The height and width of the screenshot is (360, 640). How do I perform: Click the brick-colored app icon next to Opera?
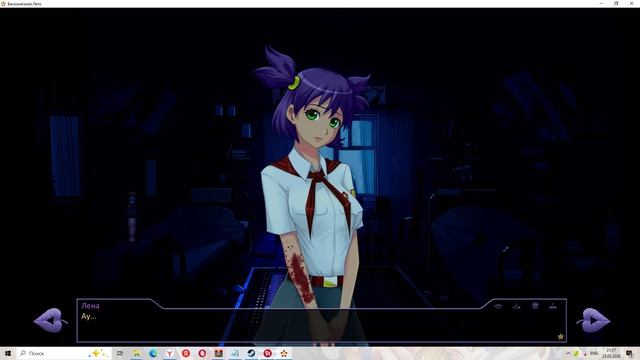point(218,353)
